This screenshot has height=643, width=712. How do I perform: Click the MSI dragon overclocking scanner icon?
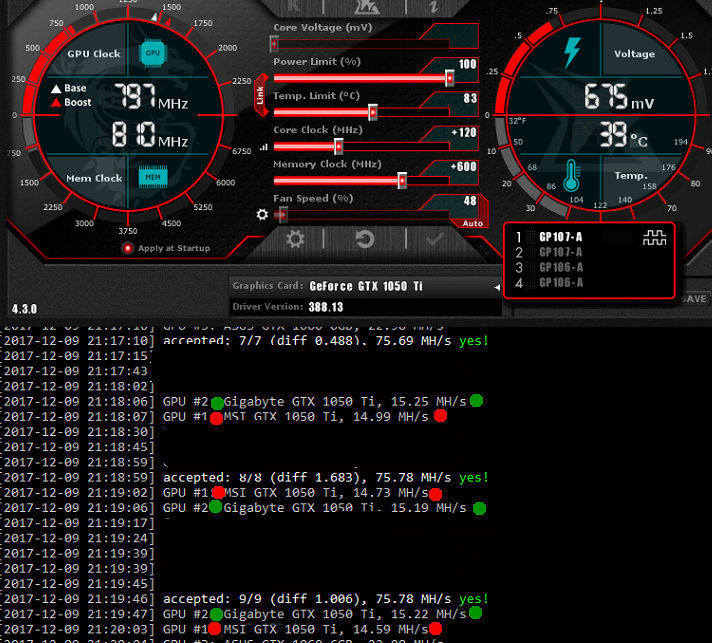point(366,5)
